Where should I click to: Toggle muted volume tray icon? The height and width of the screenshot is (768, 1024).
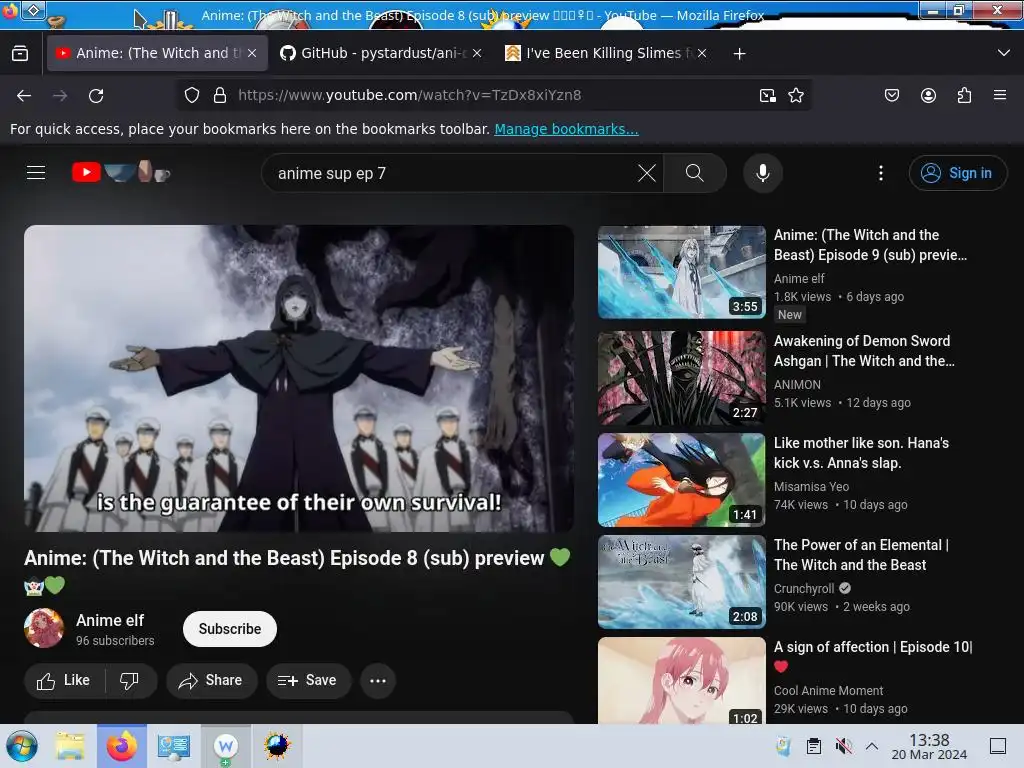(x=843, y=746)
